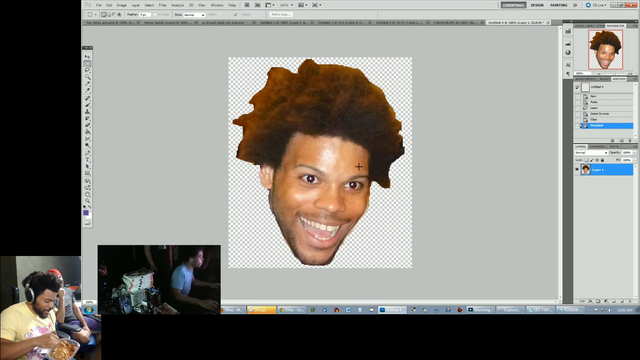Open foreground color swatch picker
The width and height of the screenshot is (640, 360).
click(x=86, y=213)
